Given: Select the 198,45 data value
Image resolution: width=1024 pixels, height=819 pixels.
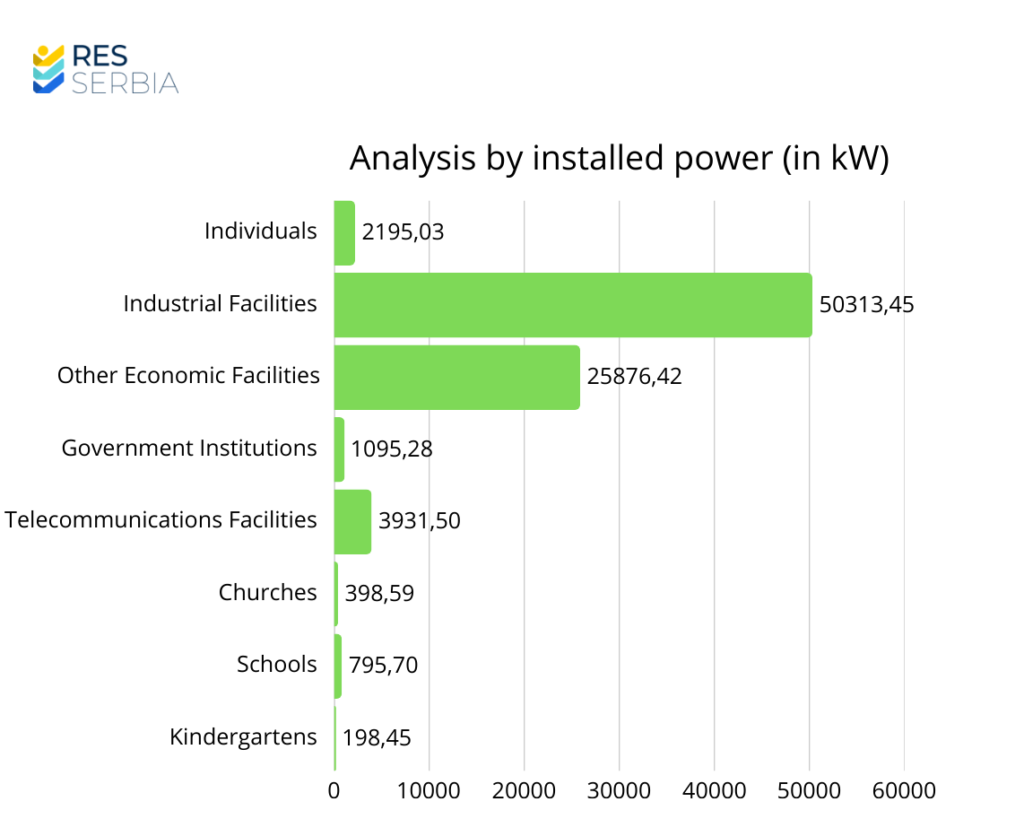Looking at the screenshot, I should click(x=376, y=738).
